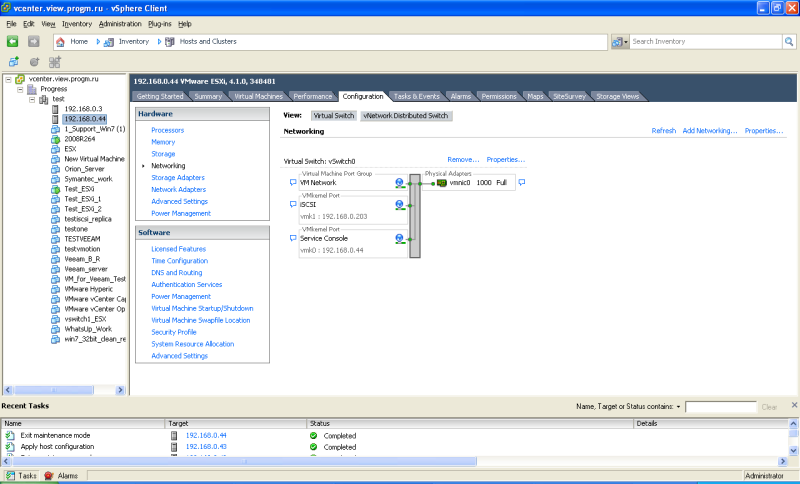Open the File menu
This screenshot has height=484, width=800.
11,24
